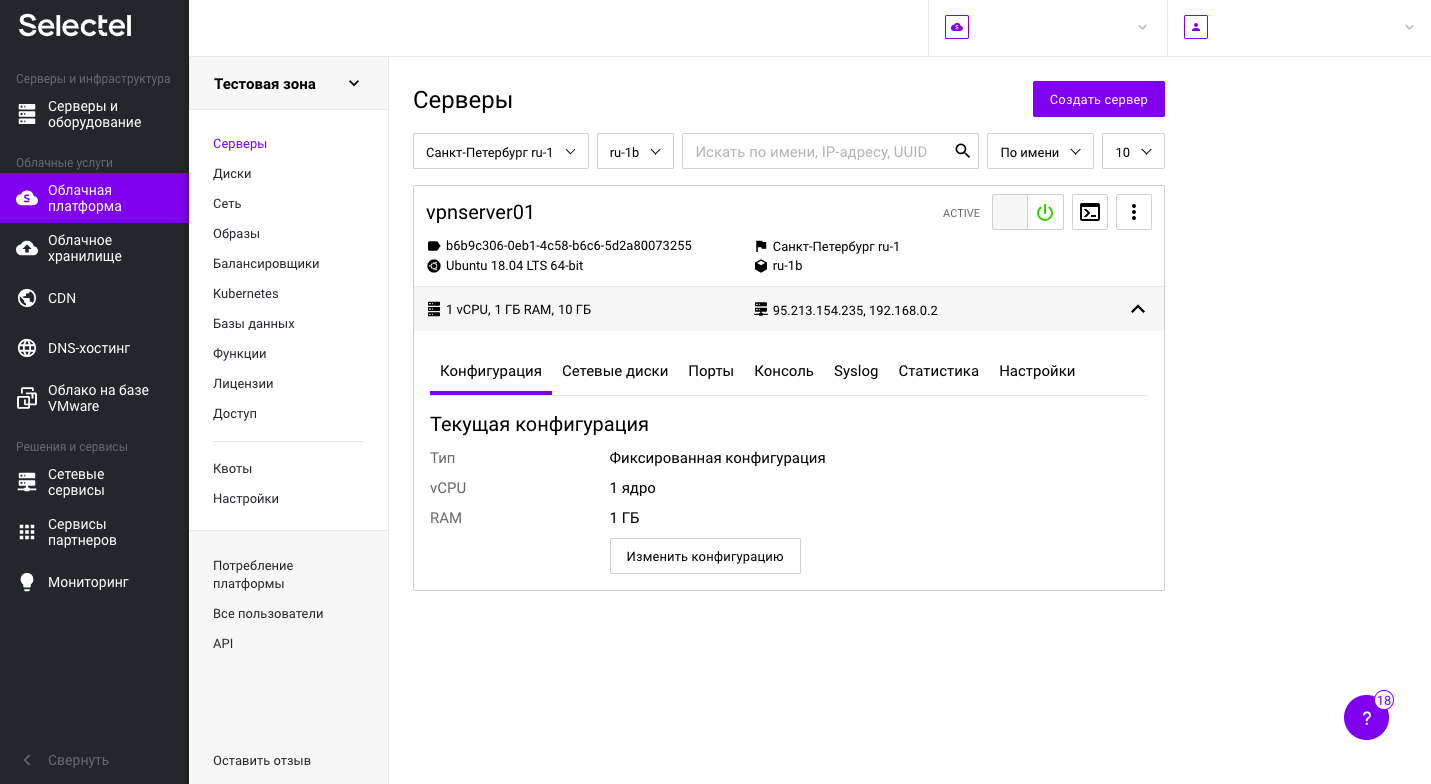Click the Создать сервер button

coord(1098,98)
